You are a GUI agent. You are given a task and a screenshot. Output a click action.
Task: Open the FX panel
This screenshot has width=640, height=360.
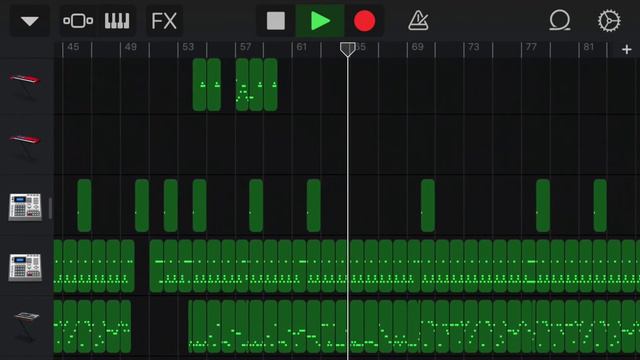[x=164, y=21]
